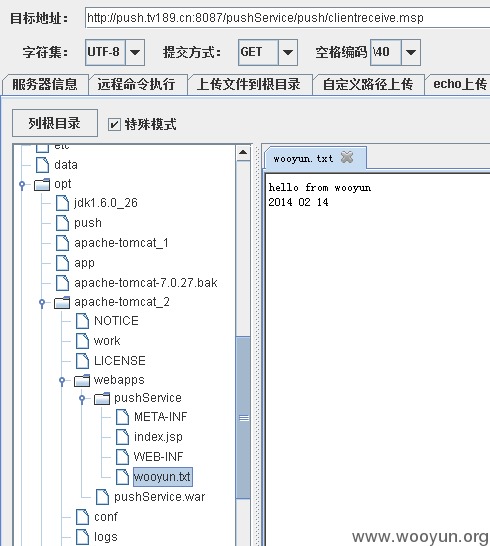Click the 列根目录 button
The width and height of the screenshot is (490, 546).
pyautogui.click(x=55, y=123)
